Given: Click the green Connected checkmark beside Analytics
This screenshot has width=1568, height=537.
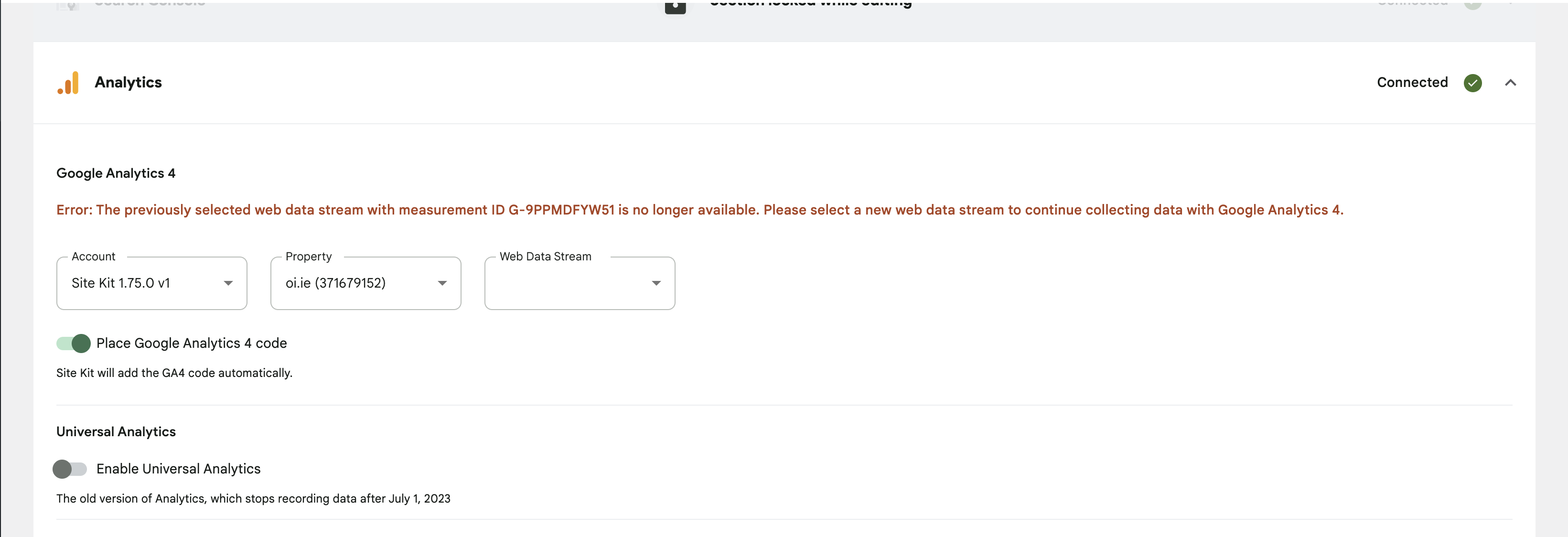Looking at the screenshot, I should point(1472,83).
